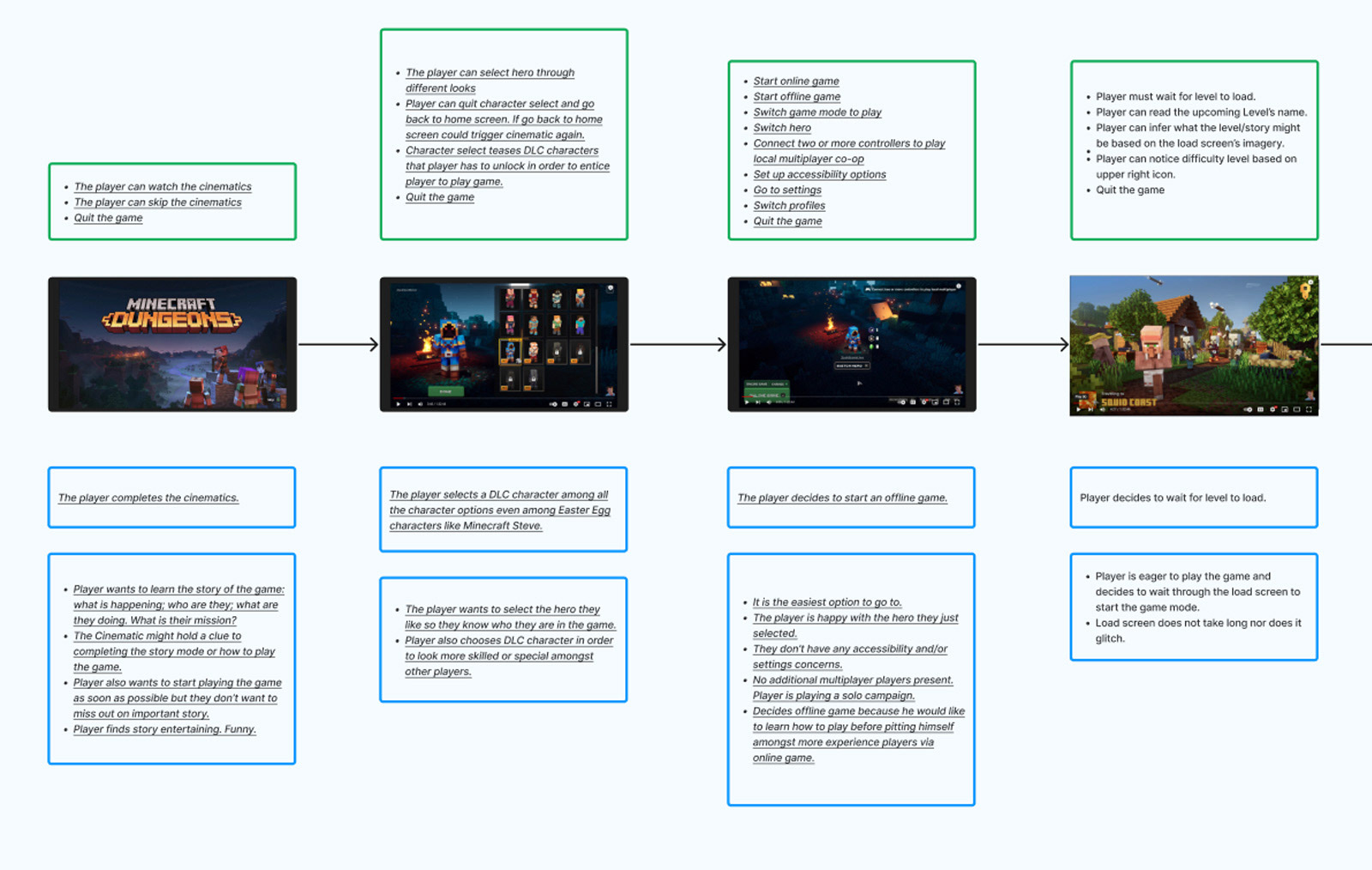Click the fullscreen icon in the Squid Coast screenshot

(1309, 409)
